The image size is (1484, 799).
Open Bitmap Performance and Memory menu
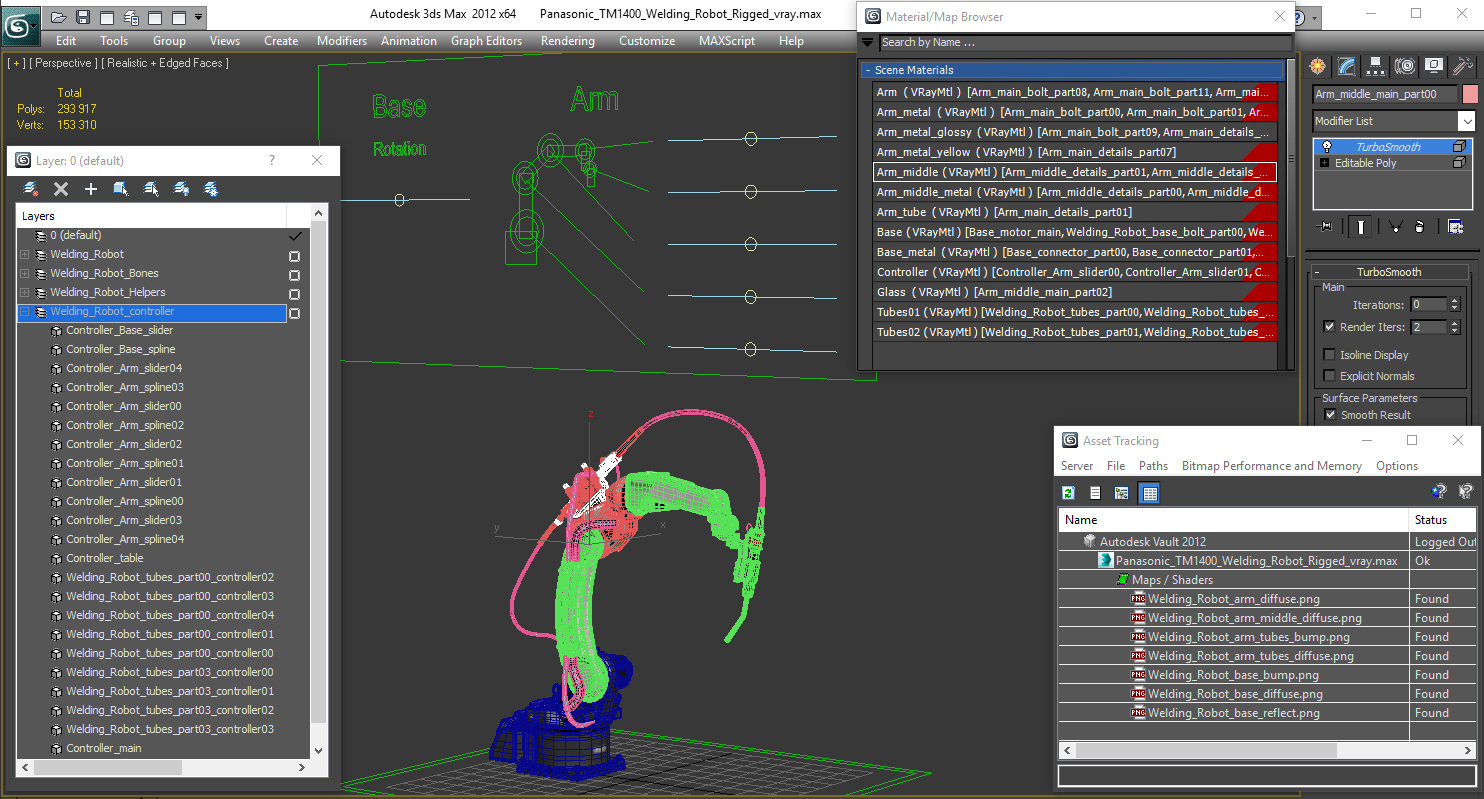(1272, 466)
